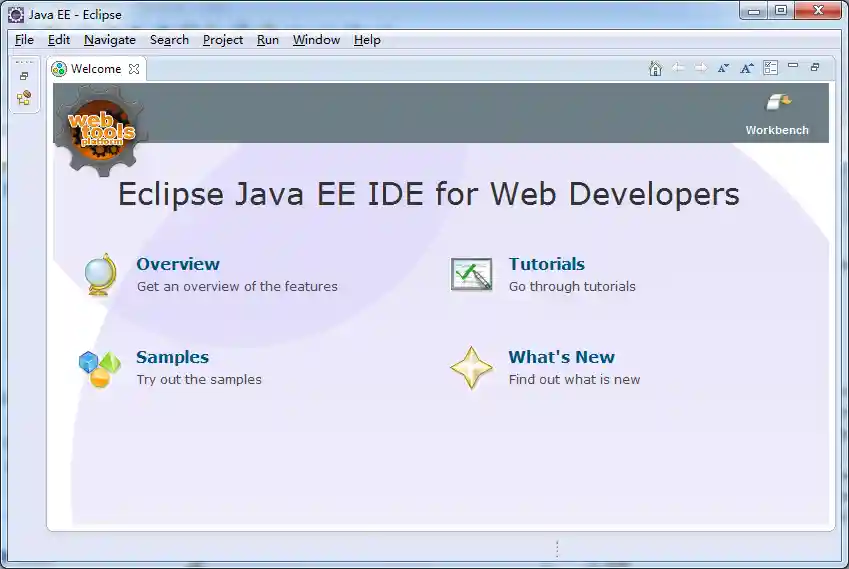Click the customize page icon

(x=770, y=68)
